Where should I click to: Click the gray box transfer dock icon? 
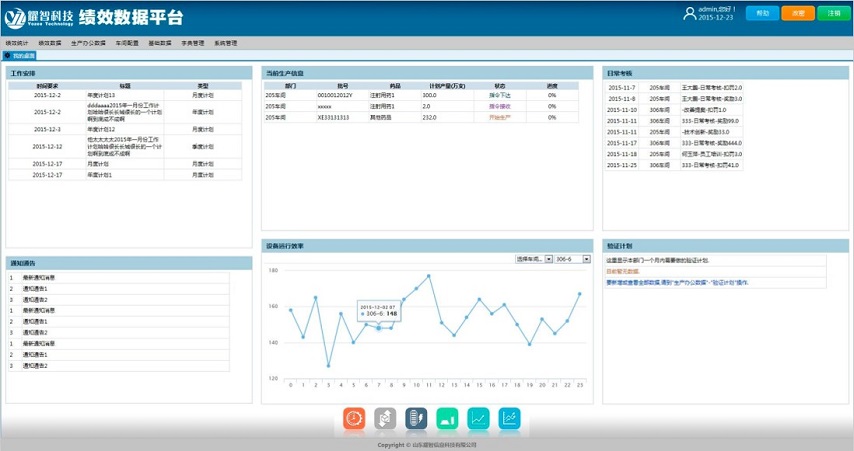point(385,419)
